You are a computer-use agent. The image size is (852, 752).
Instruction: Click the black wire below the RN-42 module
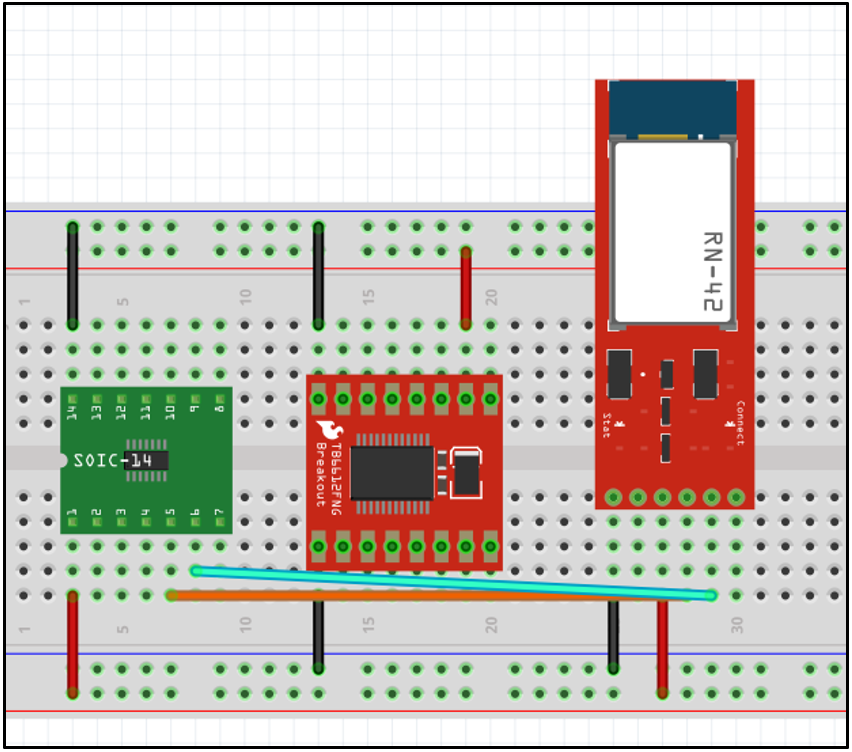613,636
